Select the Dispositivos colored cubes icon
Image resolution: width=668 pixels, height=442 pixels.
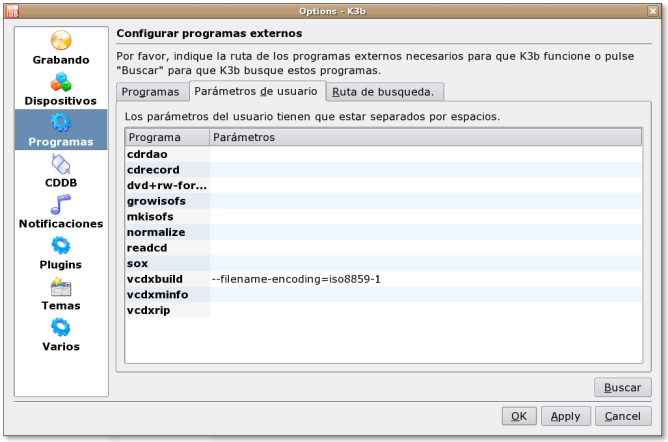[x=61, y=82]
